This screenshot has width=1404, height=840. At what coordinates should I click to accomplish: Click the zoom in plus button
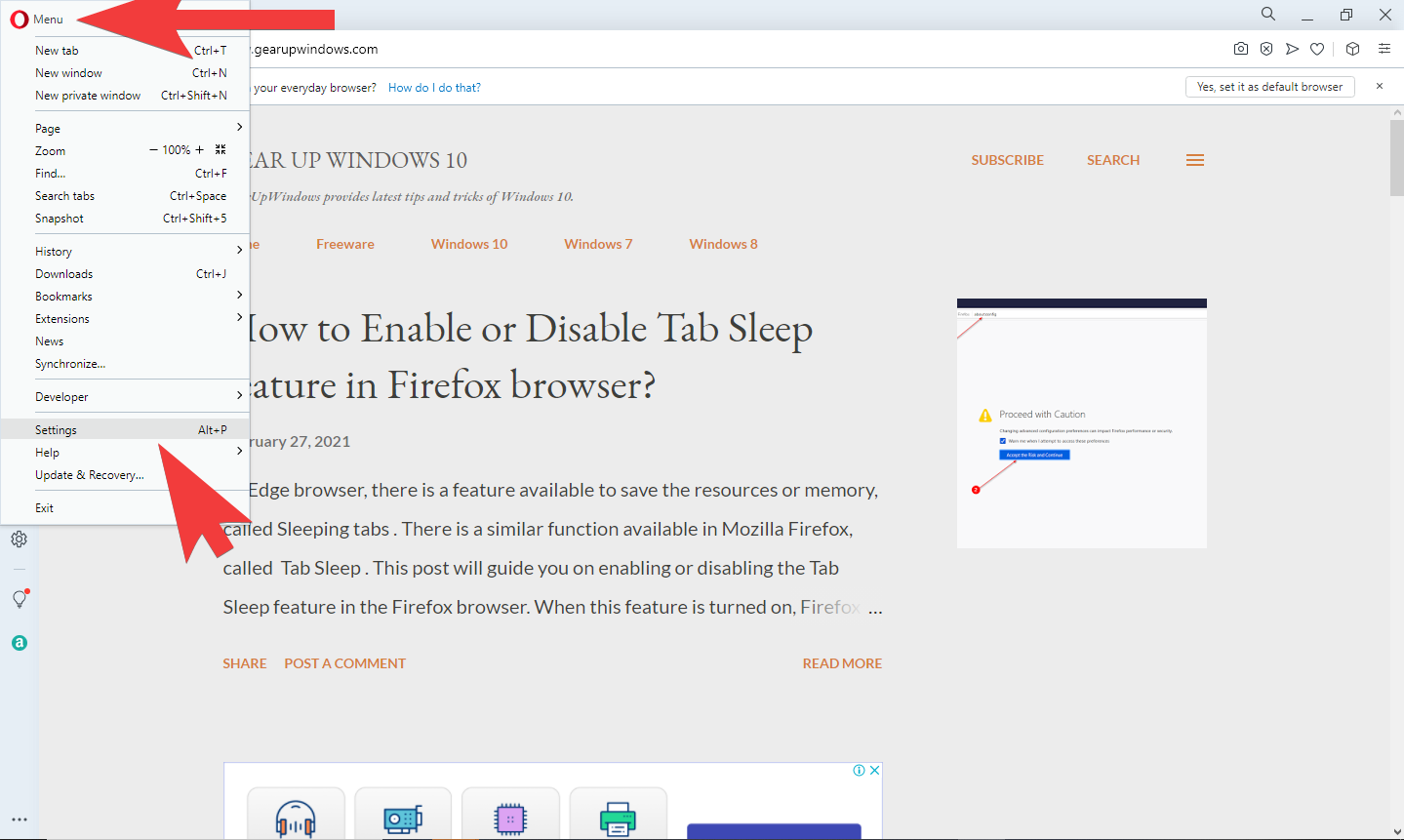(x=200, y=150)
